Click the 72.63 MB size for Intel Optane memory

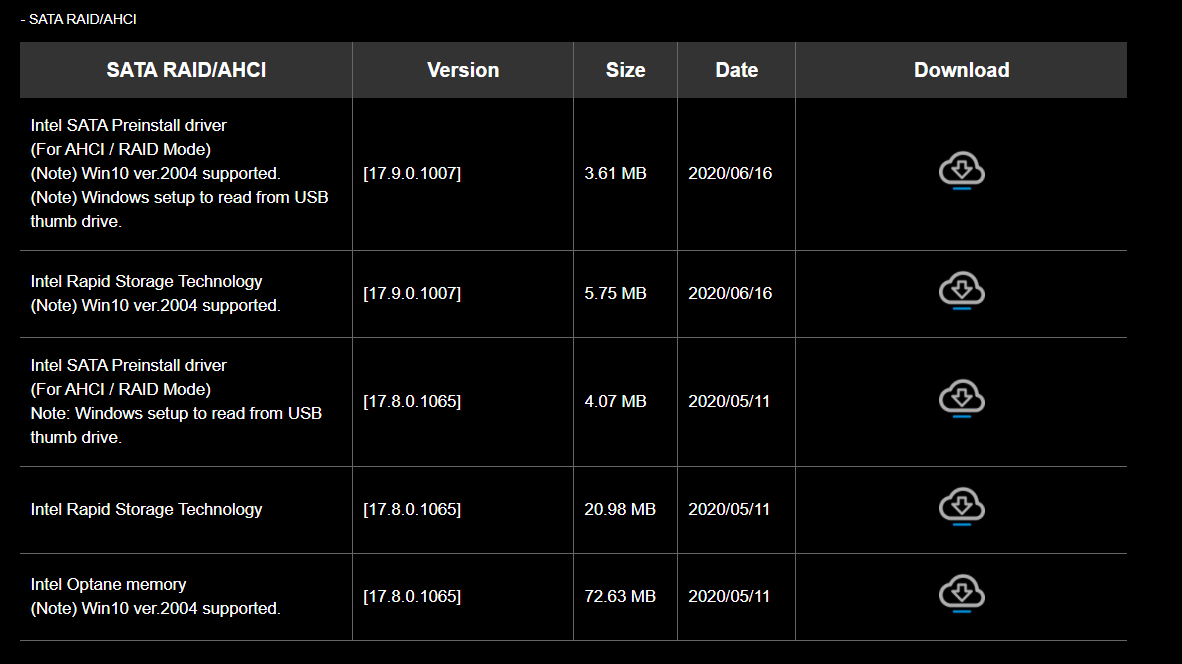[x=625, y=595]
